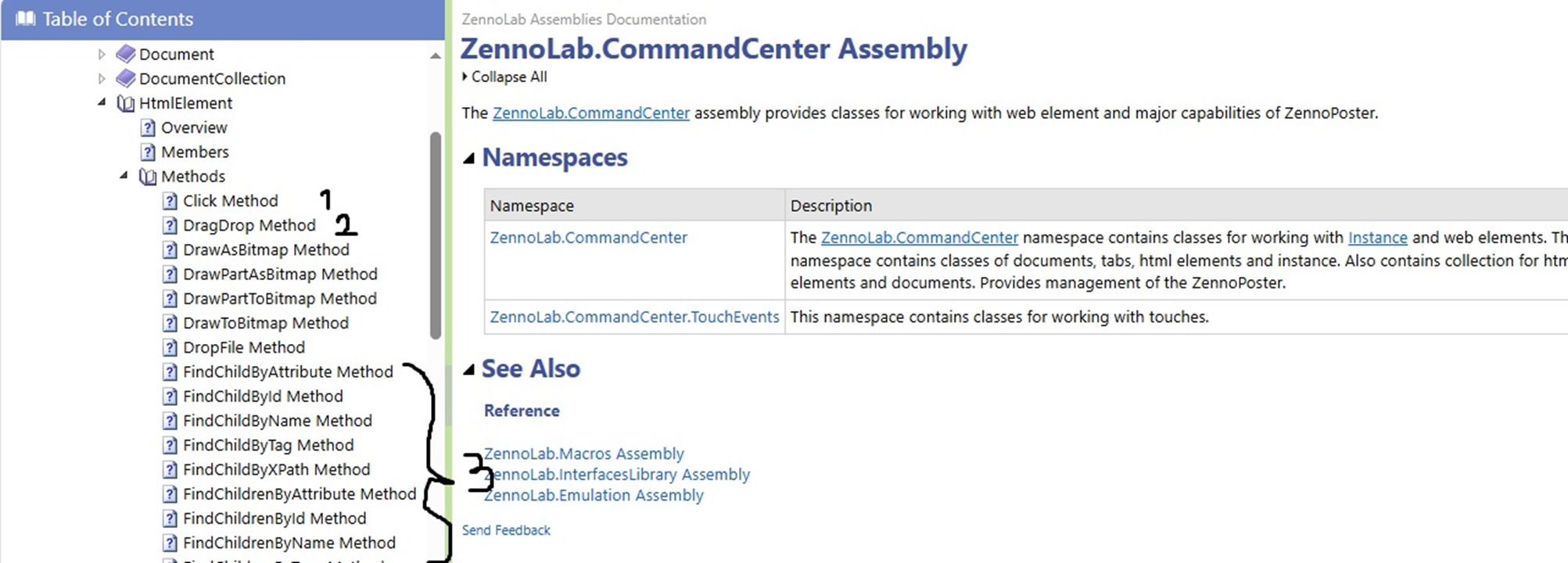
Task: Click the Send Feedback link
Action: 506,530
